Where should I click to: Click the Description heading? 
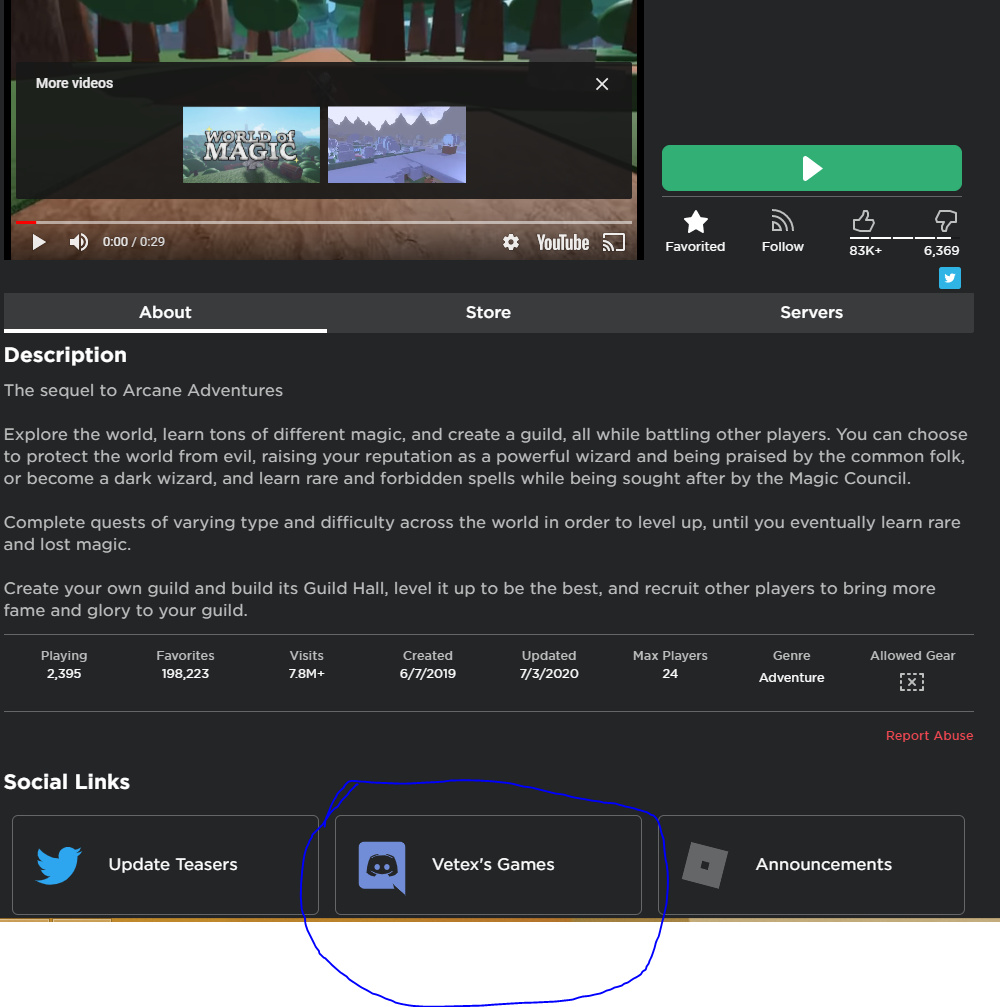[65, 355]
